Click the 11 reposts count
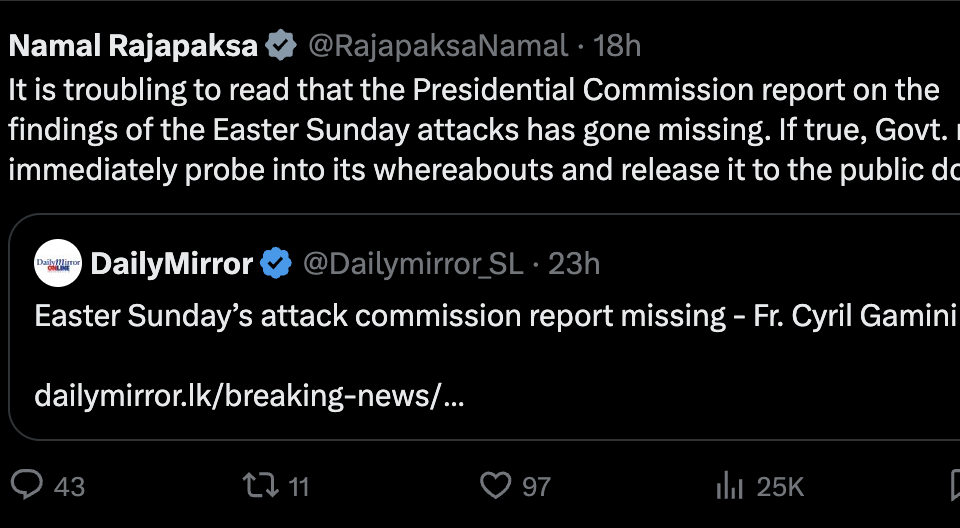960x528 pixels. point(298,487)
